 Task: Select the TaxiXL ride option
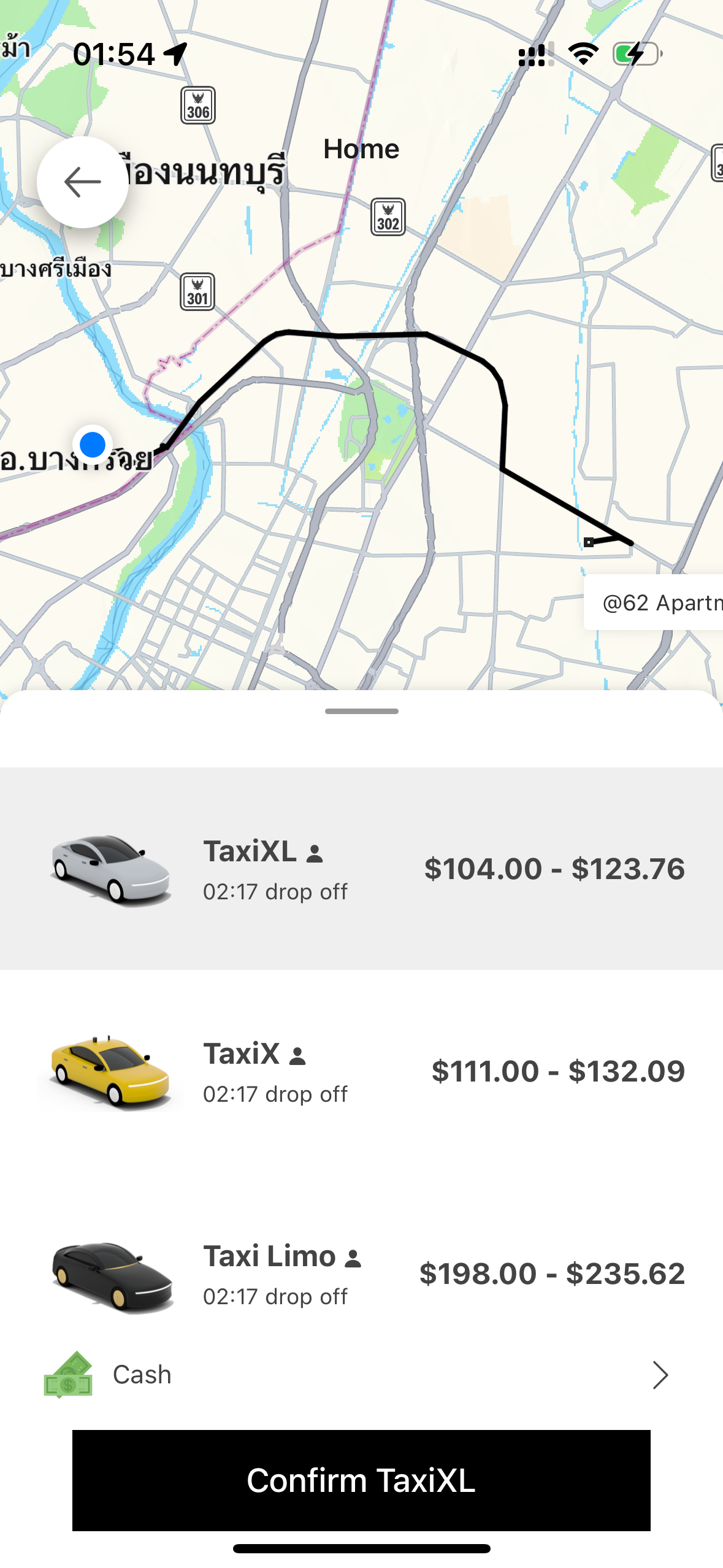[x=362, y=869]
